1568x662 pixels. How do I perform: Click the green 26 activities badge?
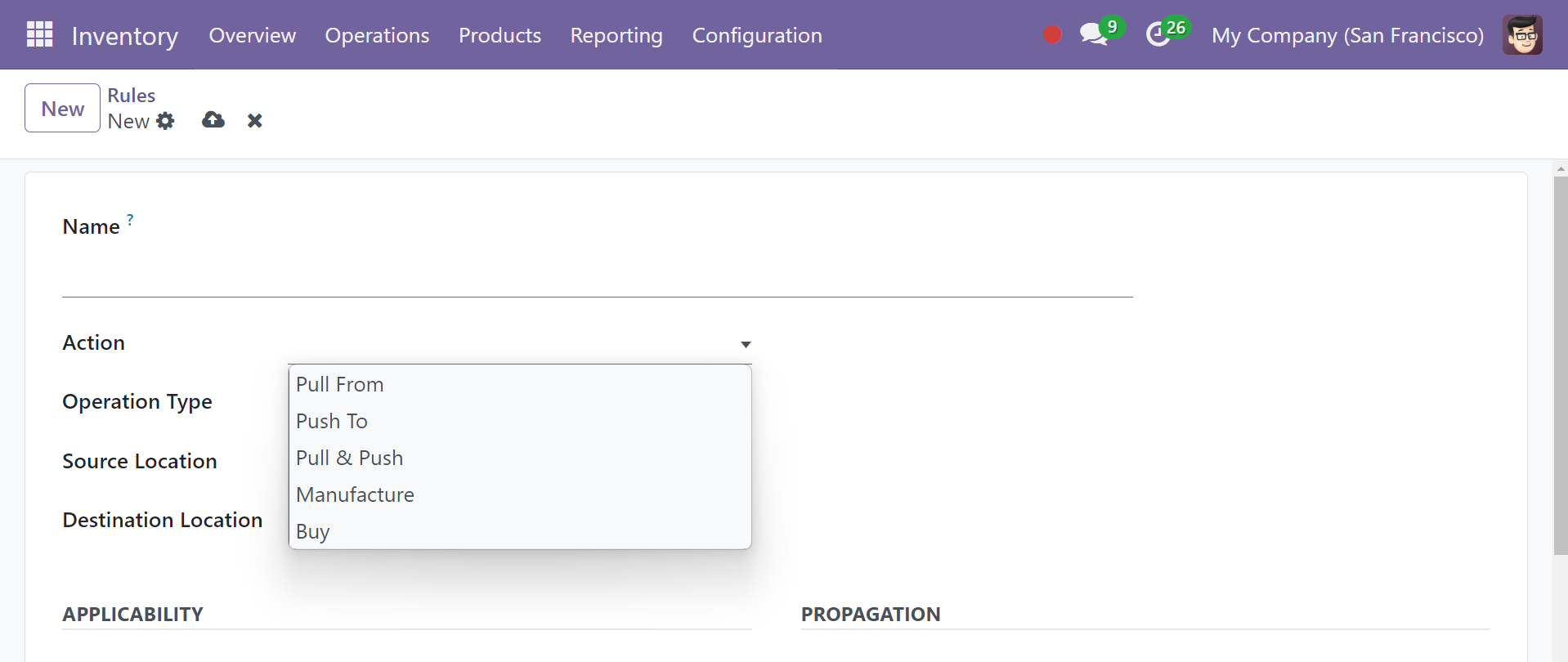(x=1176, y=27)
